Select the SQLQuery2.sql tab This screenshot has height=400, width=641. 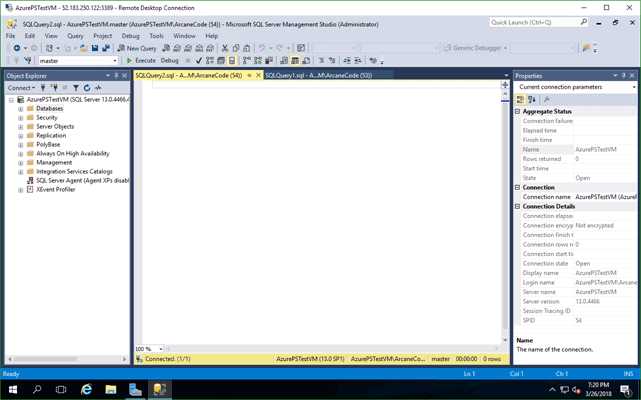point(188,76)
